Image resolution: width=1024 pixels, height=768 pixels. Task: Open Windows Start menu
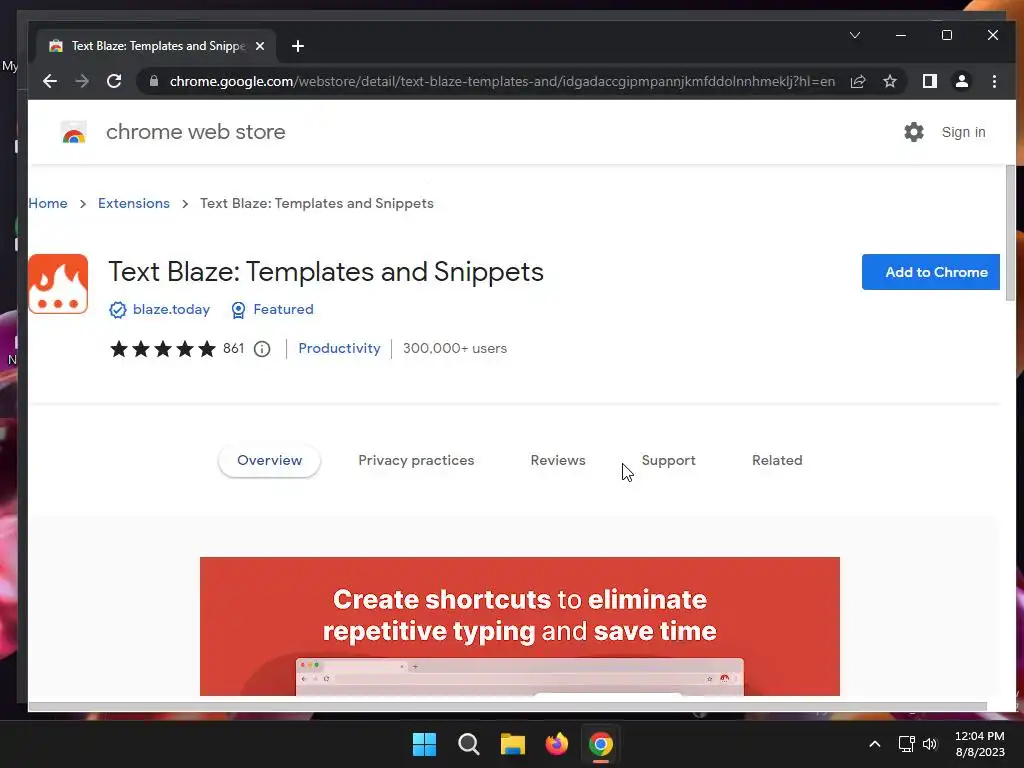[424, 744]
